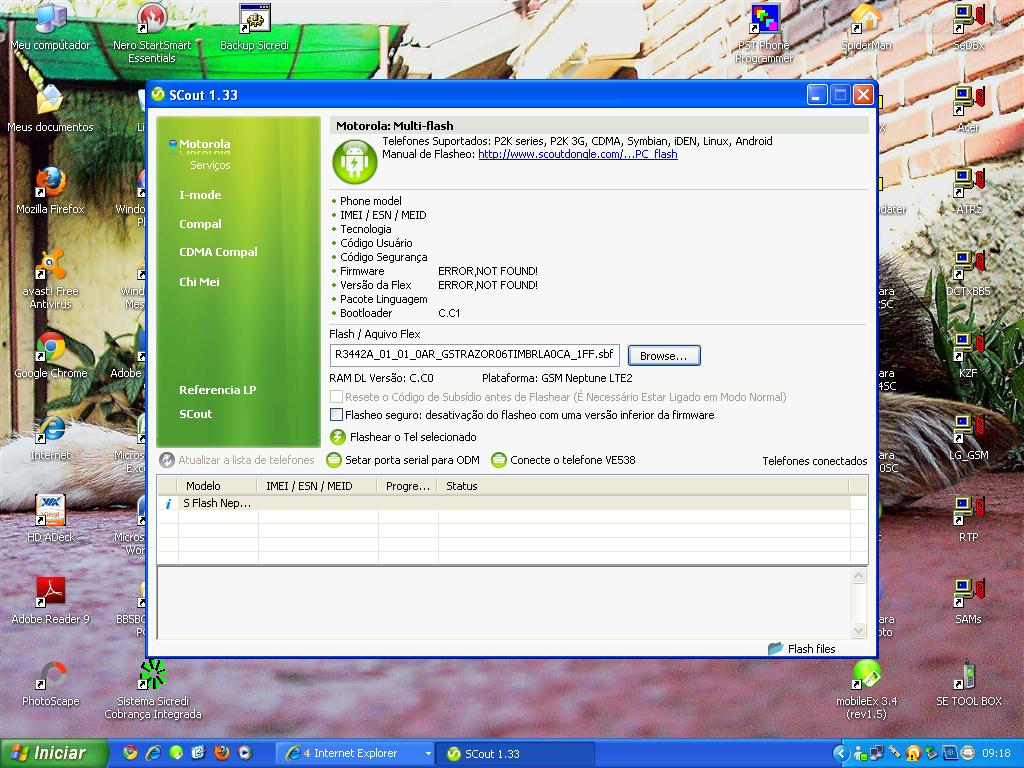
Task: Open the SeDBx desktop icon
Action: click(968, 27)
